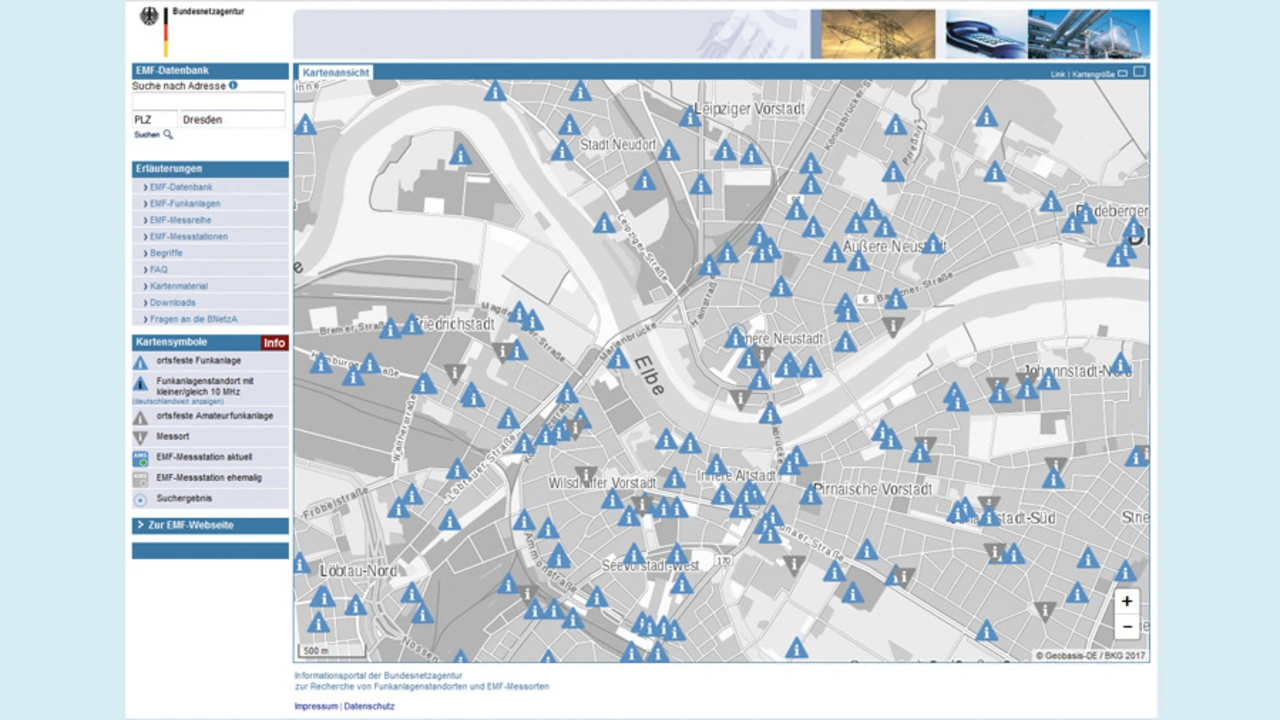This screenshot has height=720, width=1280.
Task: Open the Zur EMF-Webseite link
Action: coord(191,525)
